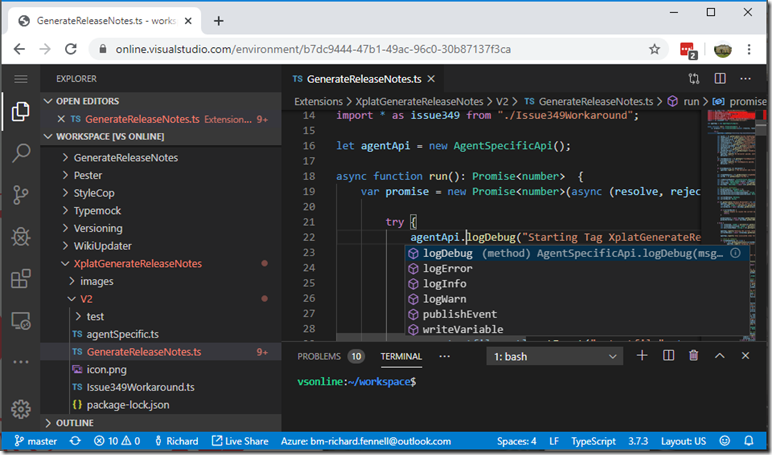The width and height of the screenshot is (772, 455).
Task: Close GenerateReleaseNotes.ts editor tab
Action: pos(431,79)
